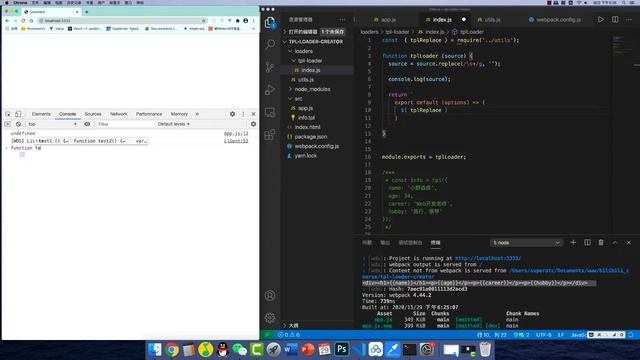Open VS Code Search view icon

270,44
